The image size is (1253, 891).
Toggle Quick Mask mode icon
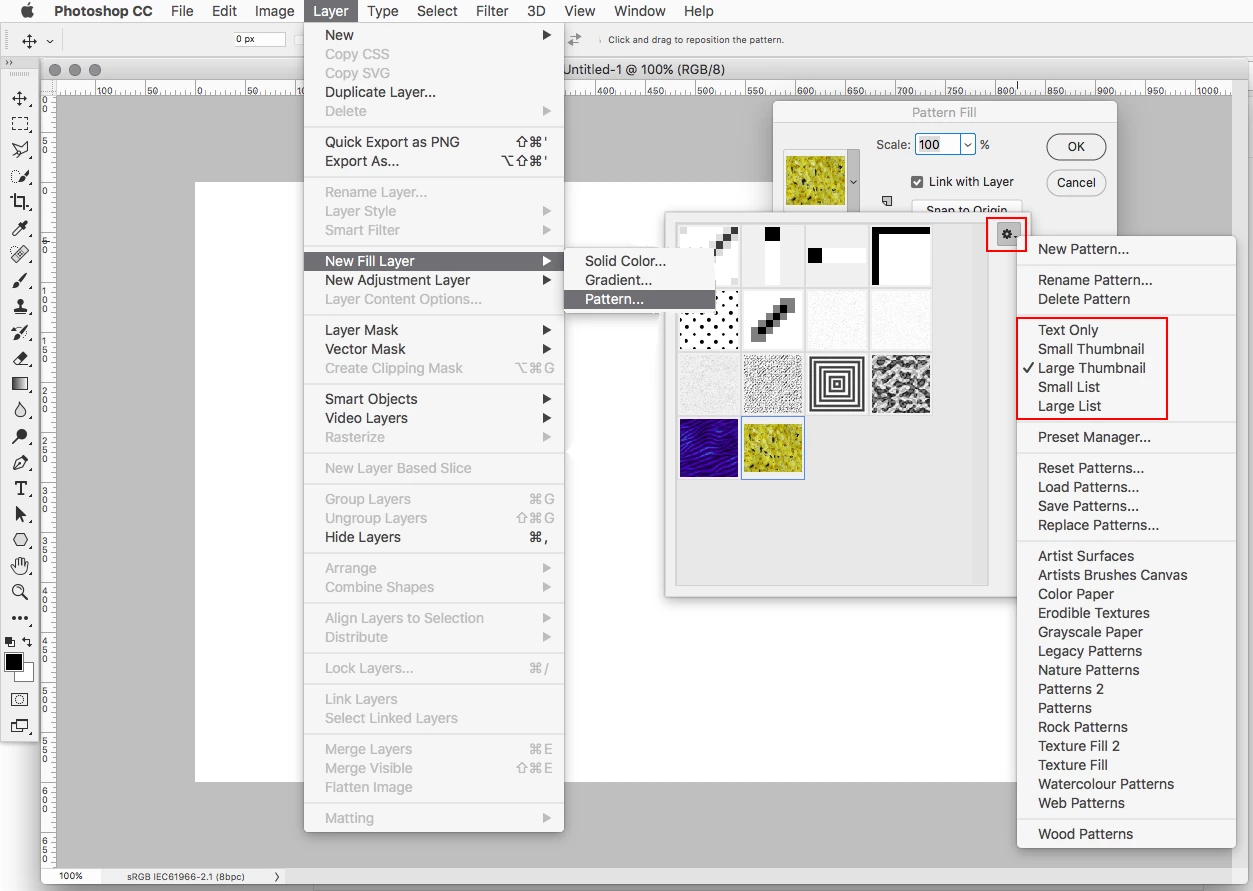(x=20, y=699)
